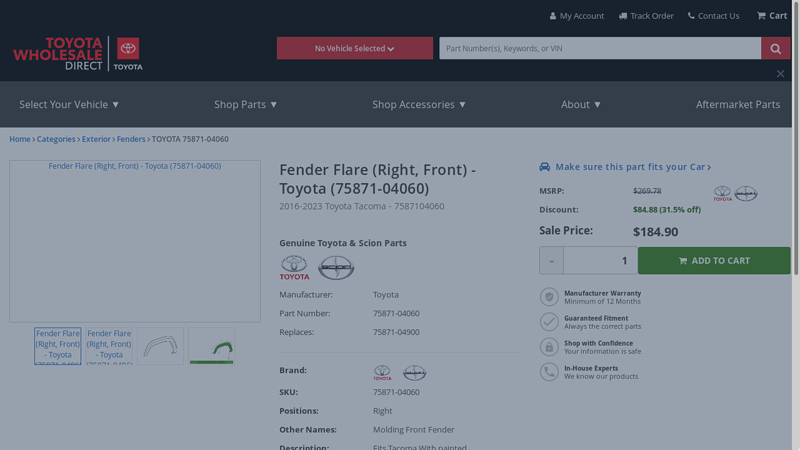Viewport: 800px width, 450px height.
Task: Click the Scion brand logo under Genuine Parts
Action: coord(336,267)
